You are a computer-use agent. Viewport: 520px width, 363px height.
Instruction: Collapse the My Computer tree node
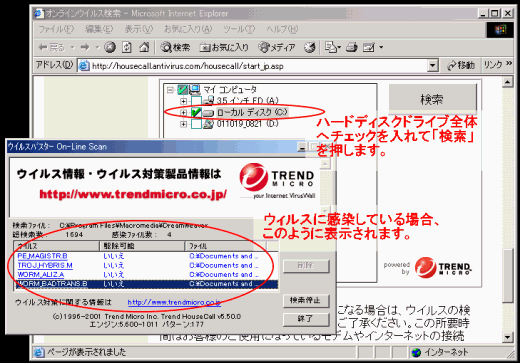(x=170, y=90)
